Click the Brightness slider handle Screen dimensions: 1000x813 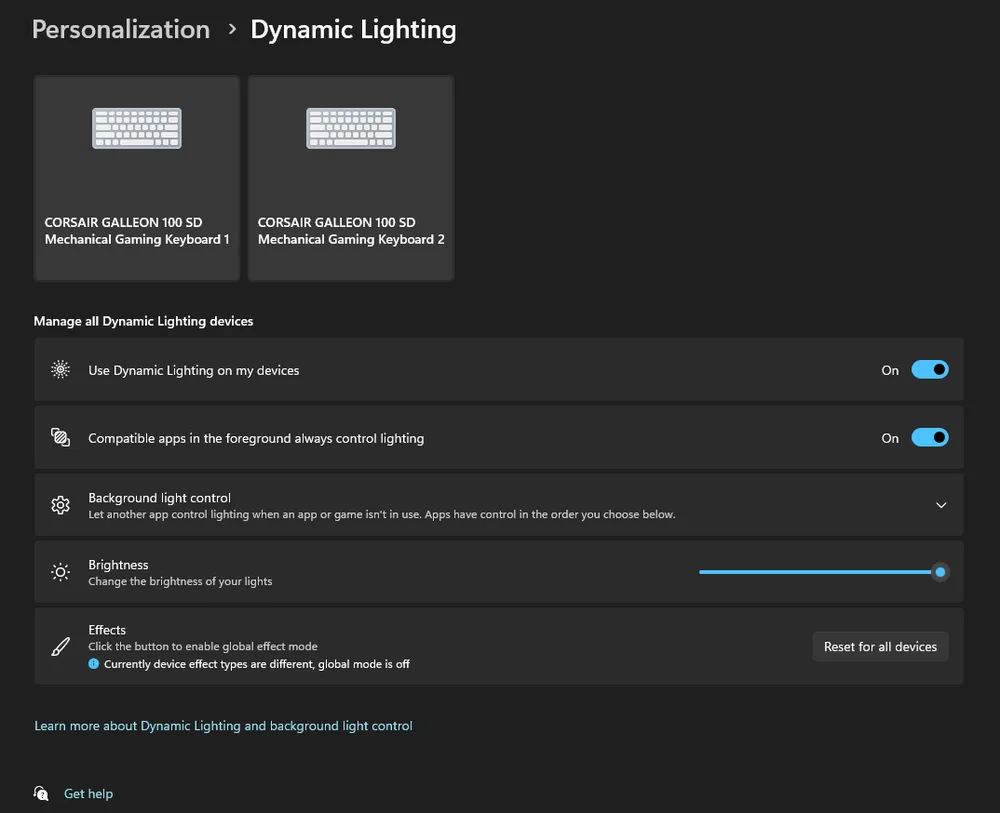click(939, 571)
